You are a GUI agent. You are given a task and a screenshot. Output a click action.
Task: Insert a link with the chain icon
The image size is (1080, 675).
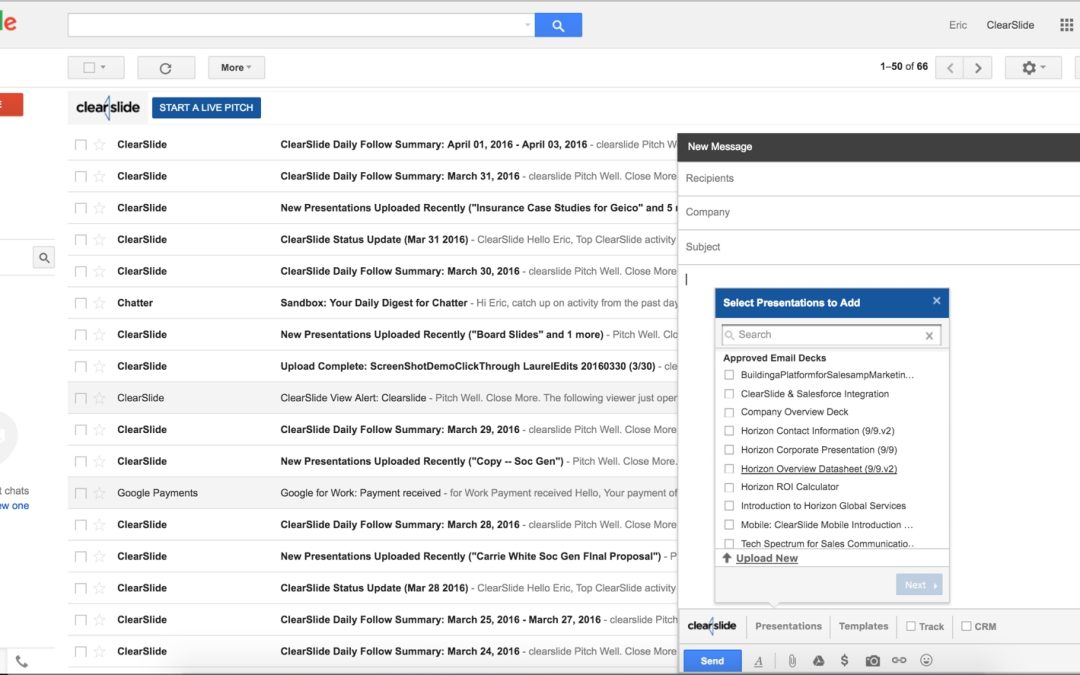click(x=899, y=661)
